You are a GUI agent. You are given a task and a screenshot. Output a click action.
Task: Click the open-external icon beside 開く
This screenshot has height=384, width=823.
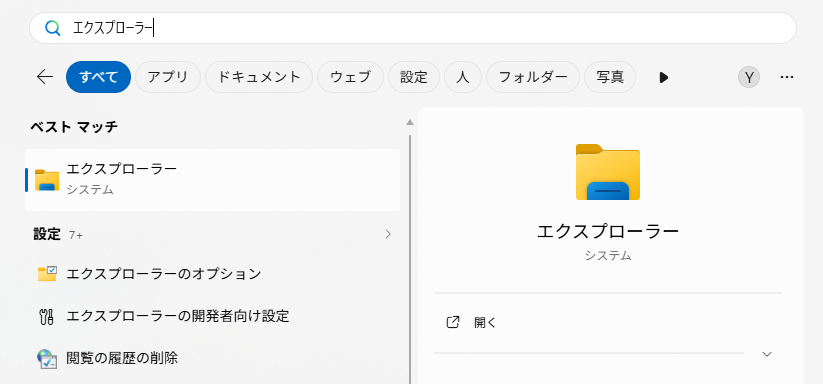(x=452, y=322)
